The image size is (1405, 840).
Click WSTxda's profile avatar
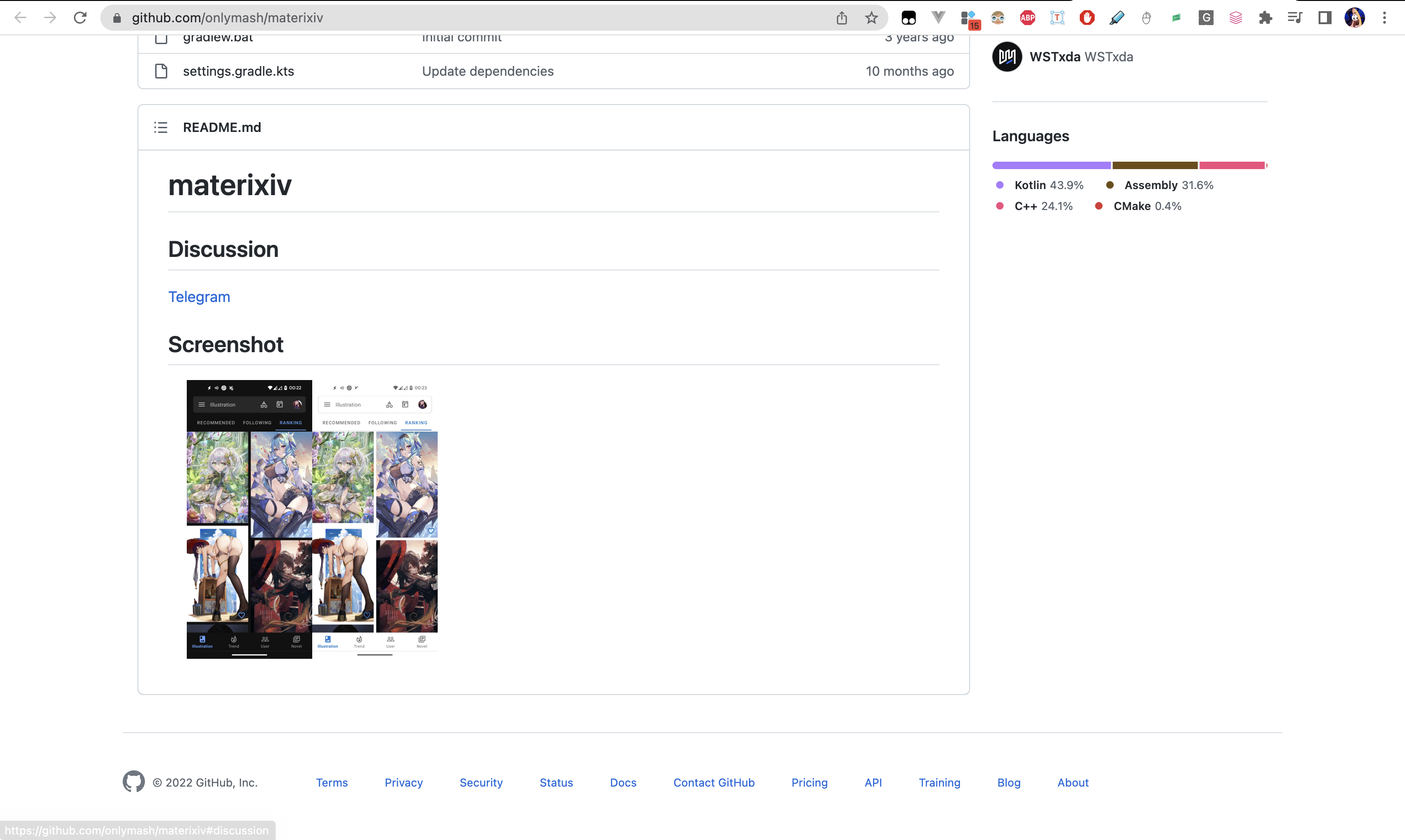coord(1007,57)
